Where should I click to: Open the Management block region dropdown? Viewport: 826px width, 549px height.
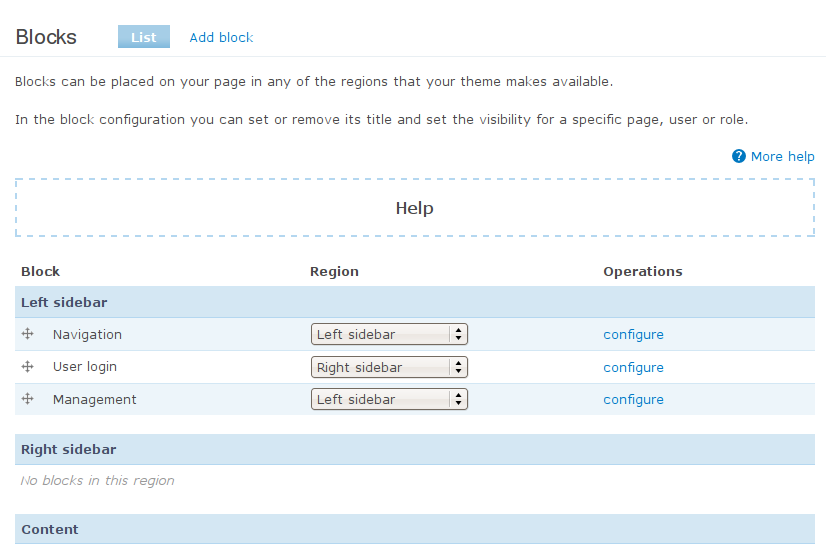pos(389,399)
